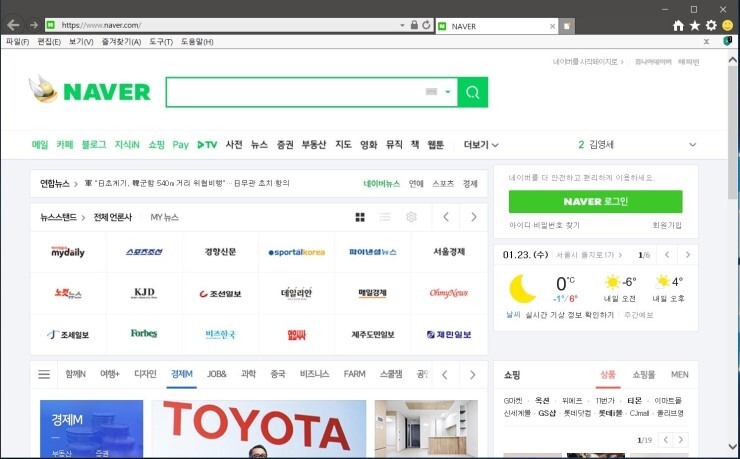Open the 파일(F) menu

[x=17, y=42]
